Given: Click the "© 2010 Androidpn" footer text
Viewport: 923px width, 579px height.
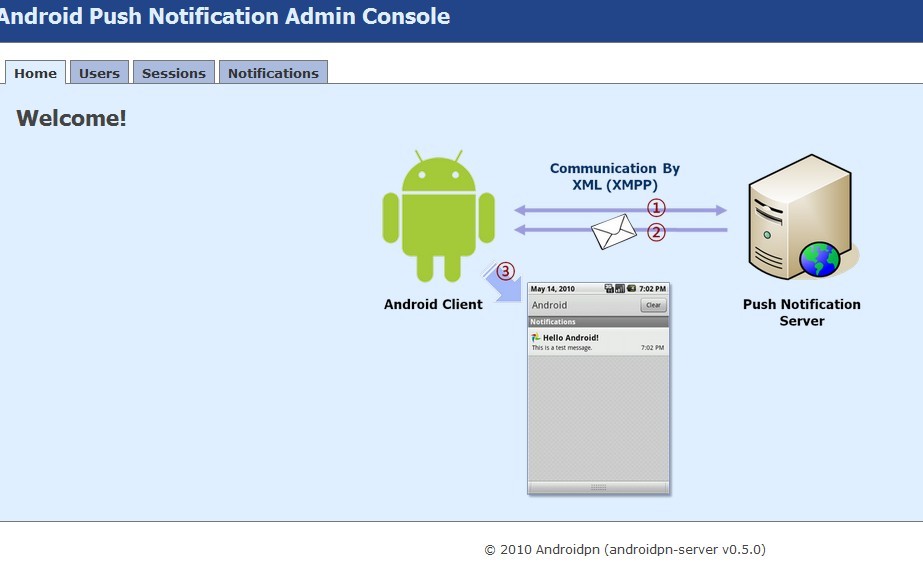Looking at the screenshot, I should (x=625, y=549).
